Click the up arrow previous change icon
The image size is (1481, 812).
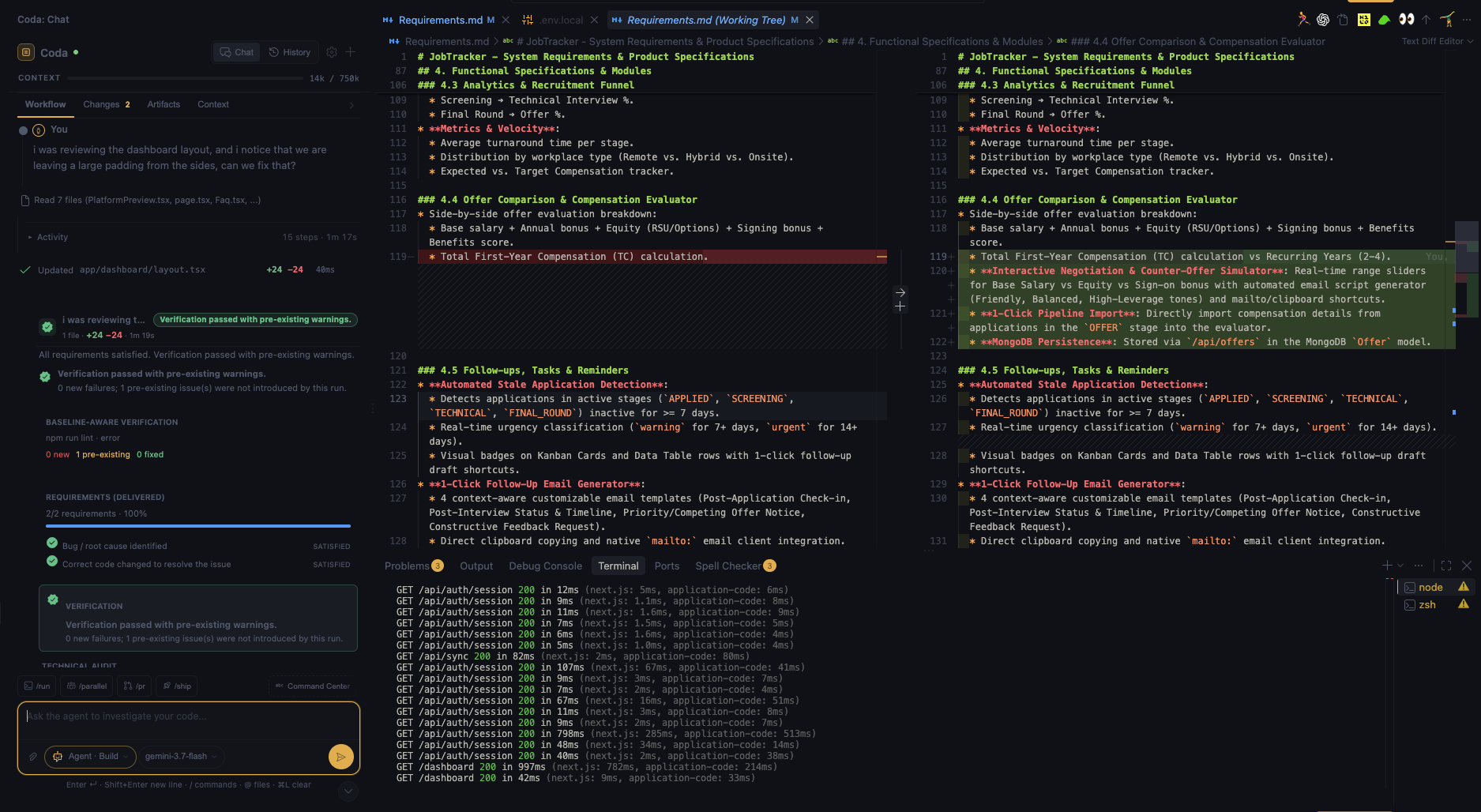point(1426,20)
